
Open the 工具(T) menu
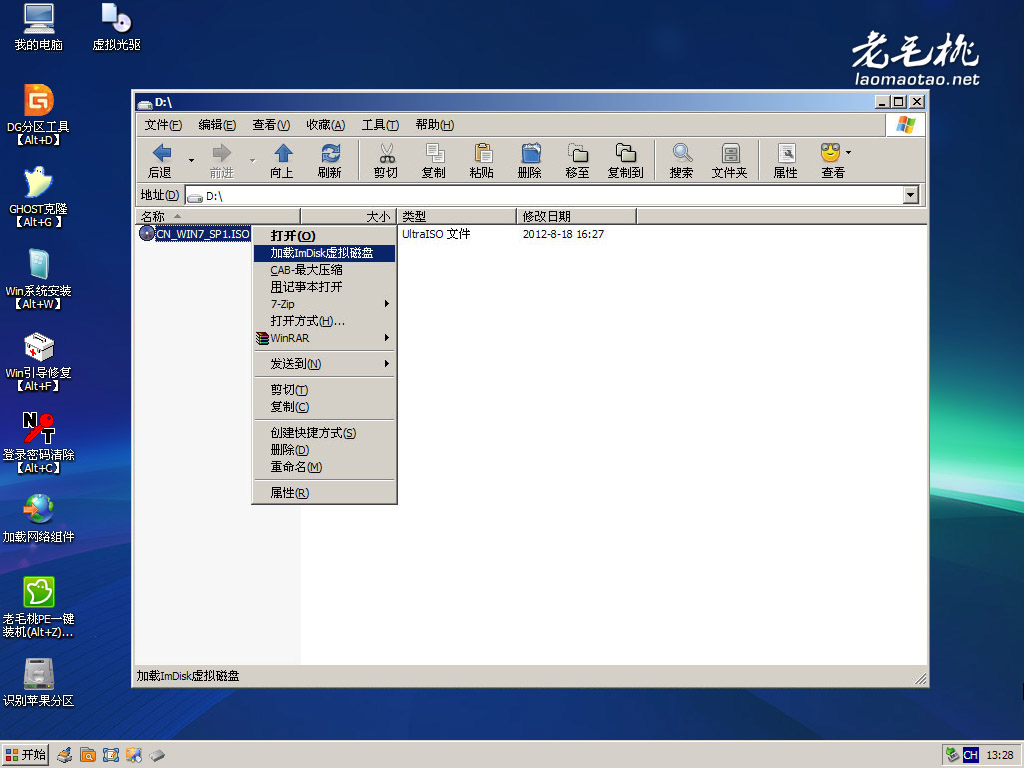[x=380, y=125]
